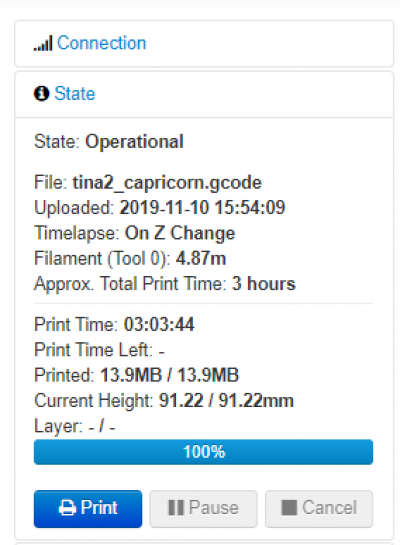Click the Current Height 91.22 / 91.22mm value

click(226, 401)
